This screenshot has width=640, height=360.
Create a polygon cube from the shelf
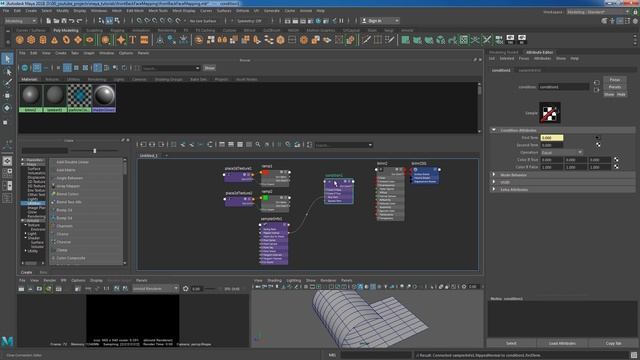pos(31,40)
